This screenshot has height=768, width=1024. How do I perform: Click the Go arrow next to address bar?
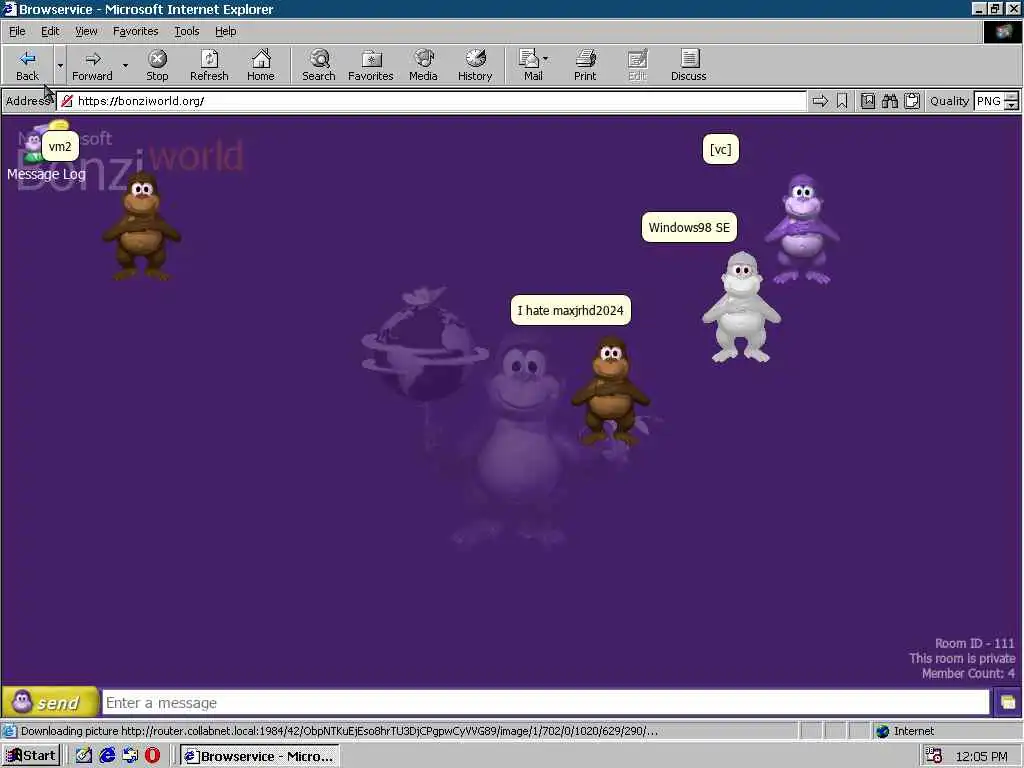(820, 101)
